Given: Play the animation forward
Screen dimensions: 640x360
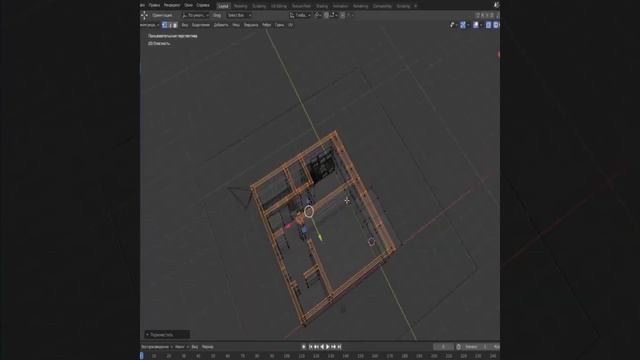Looking at the screenshot, I should (328, 347).
